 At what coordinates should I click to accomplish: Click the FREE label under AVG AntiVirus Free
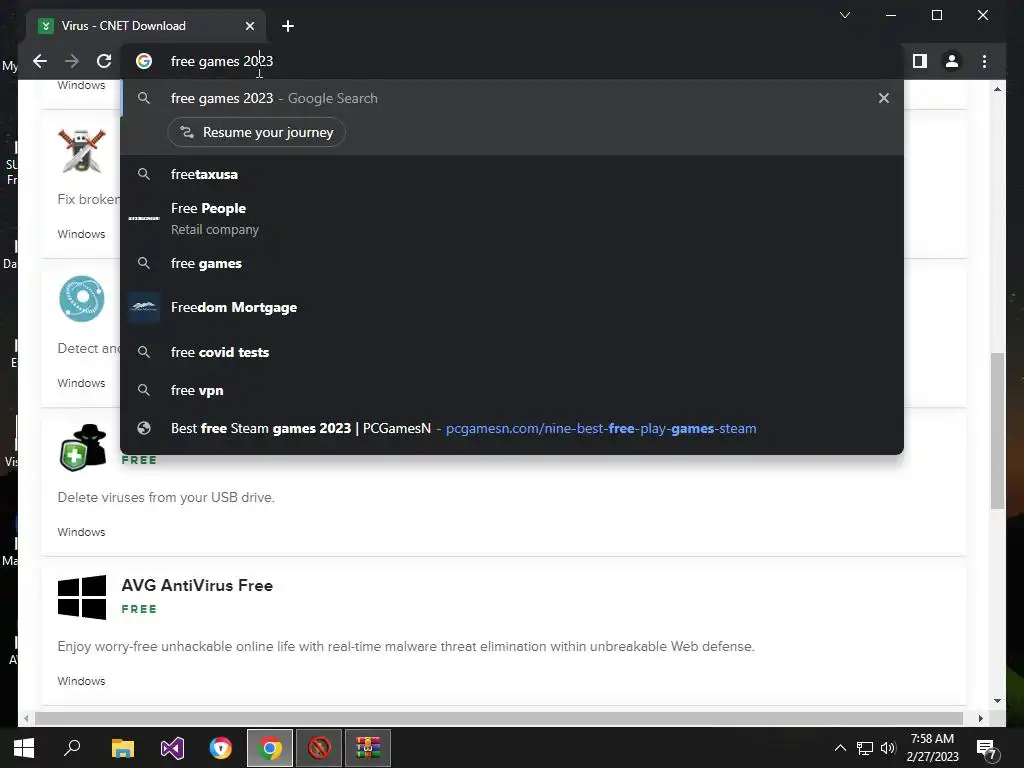(139, 609)
